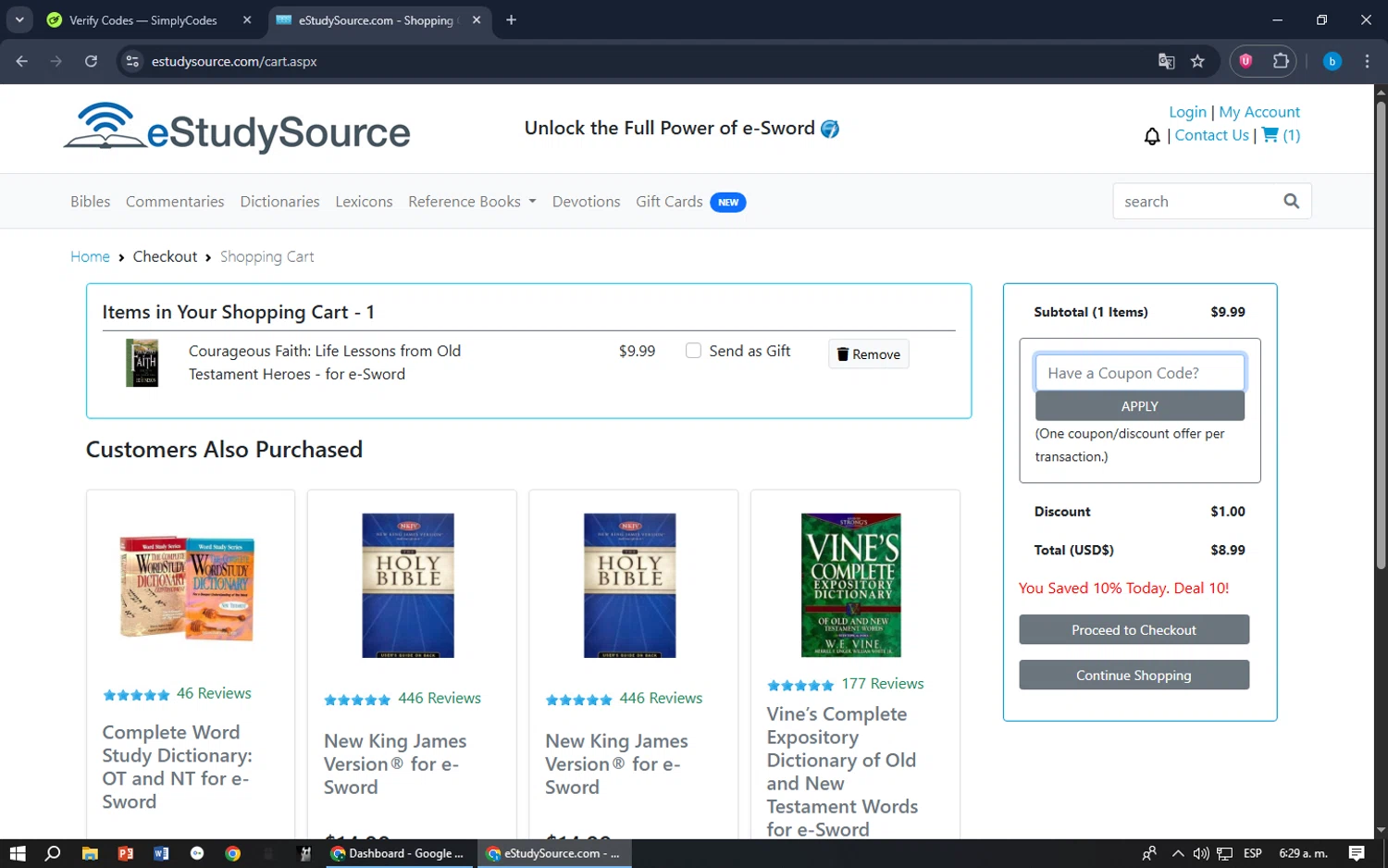The width and height of the screenshot is (1388, 868).
Task: Open the Windows notification center icon
Action: [x=1357, y=853]
